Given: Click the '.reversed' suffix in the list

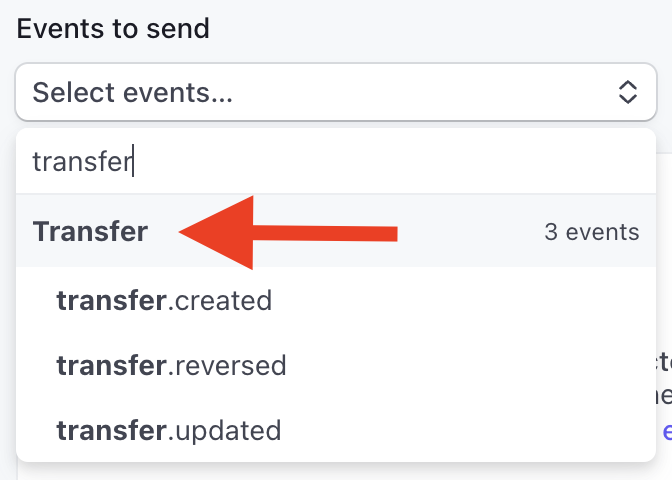Looking at the screenshot, I should click(226, 366).
